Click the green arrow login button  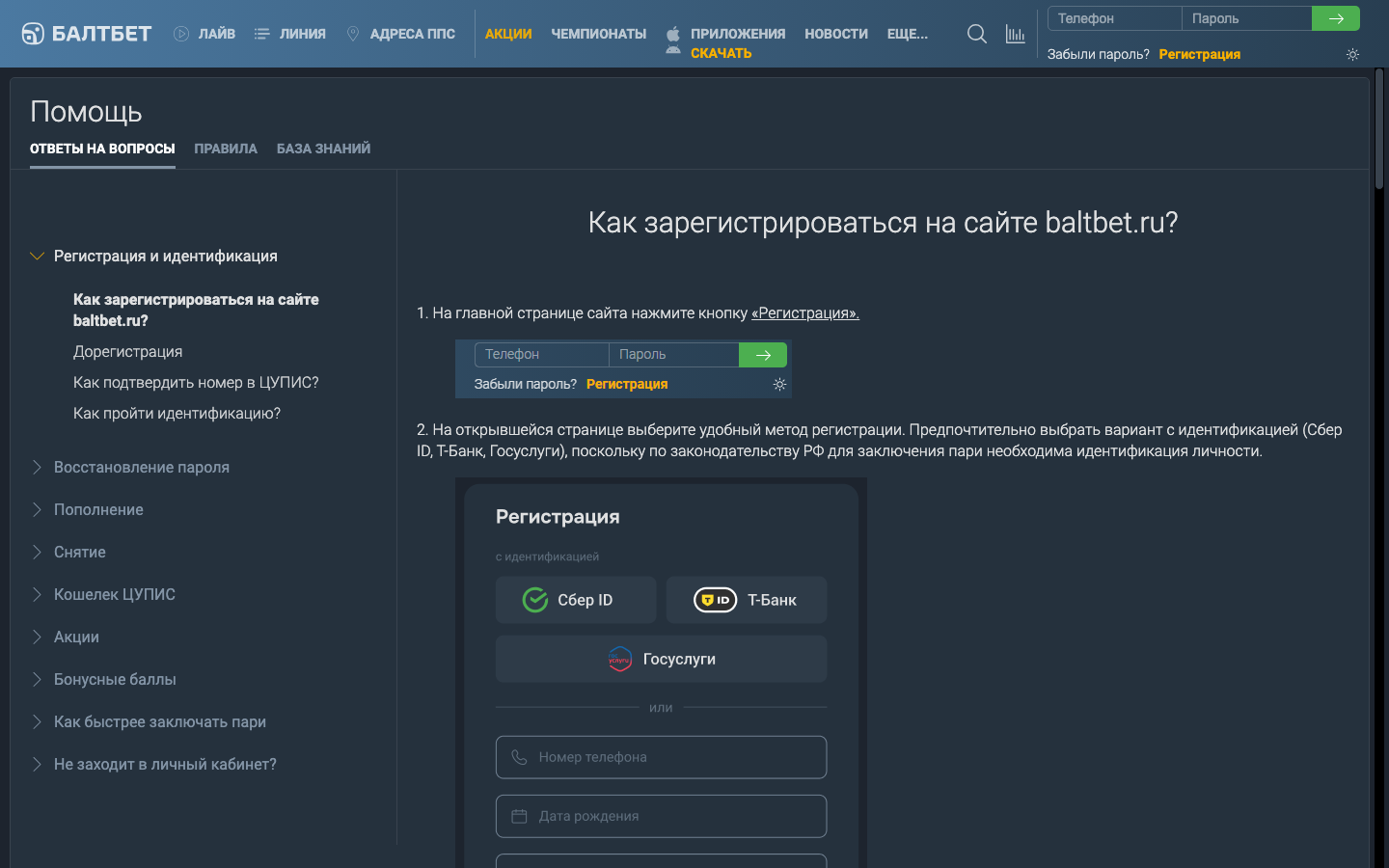pos(1336,17)
